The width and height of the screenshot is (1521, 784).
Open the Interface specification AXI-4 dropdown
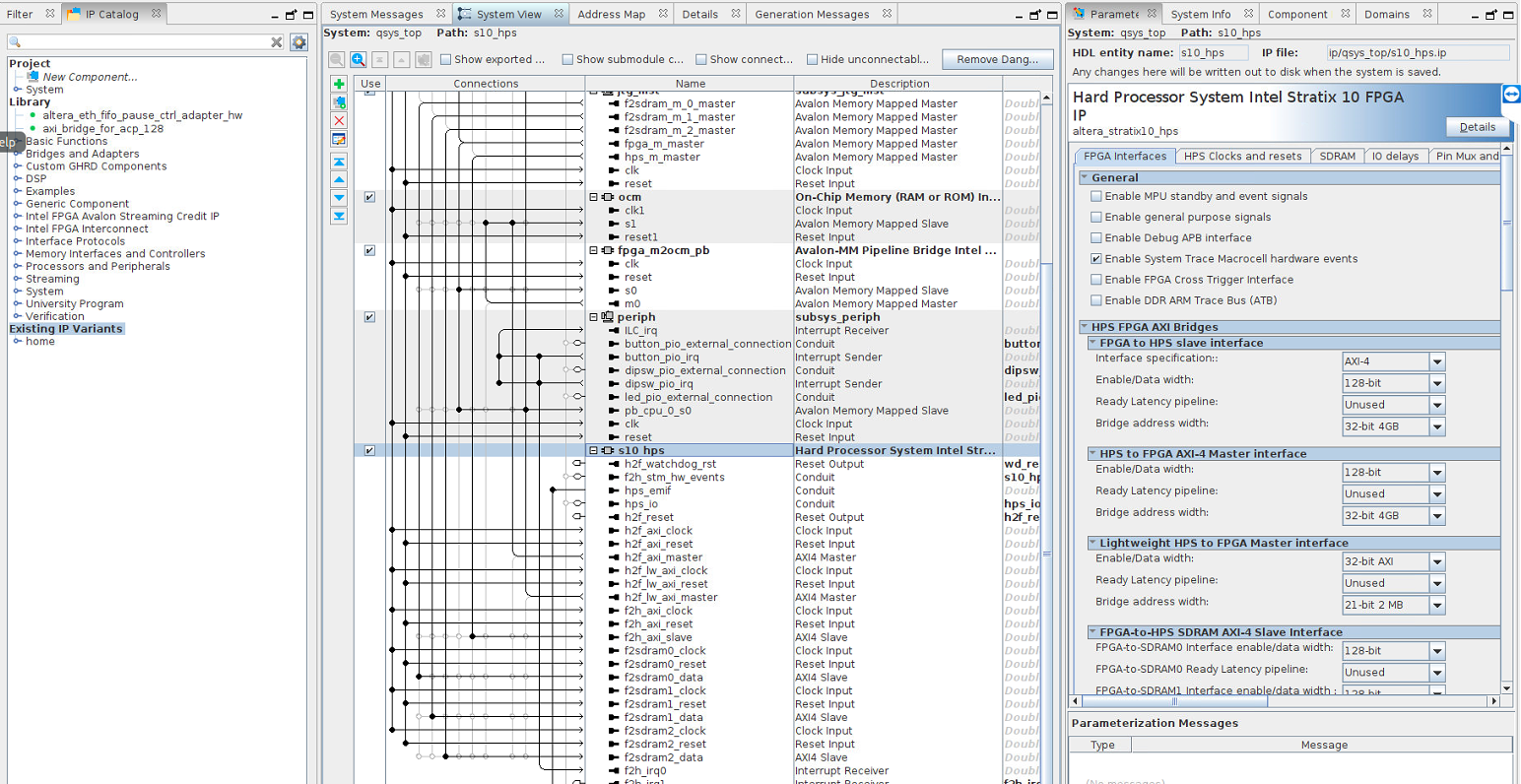(1437, 362)
